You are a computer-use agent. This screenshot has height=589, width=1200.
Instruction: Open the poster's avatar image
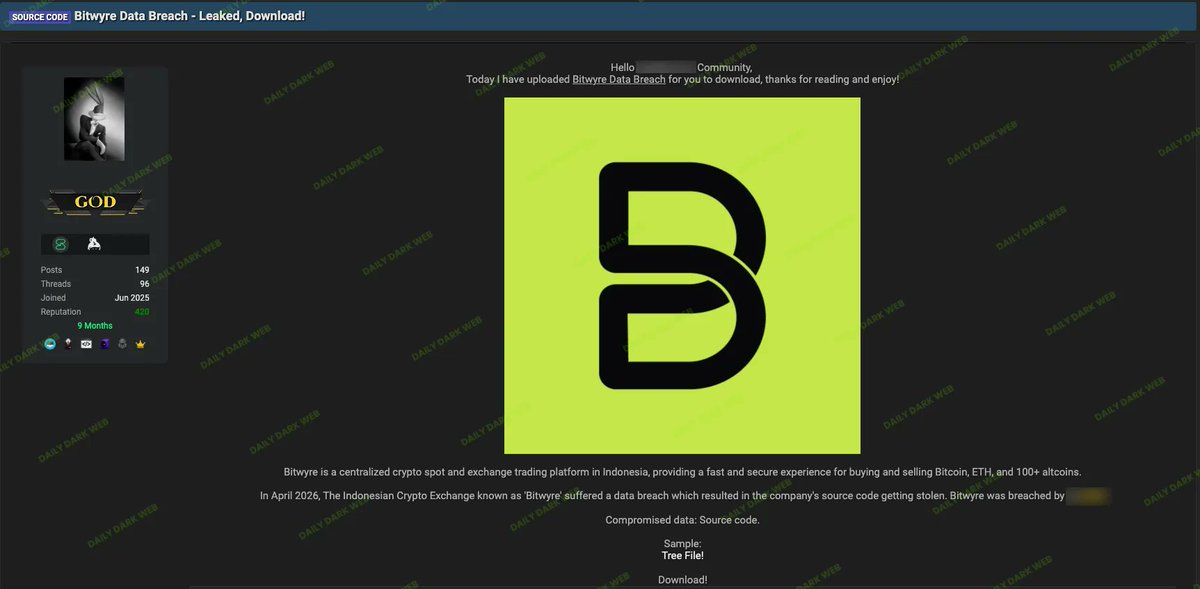click(94, 119)
